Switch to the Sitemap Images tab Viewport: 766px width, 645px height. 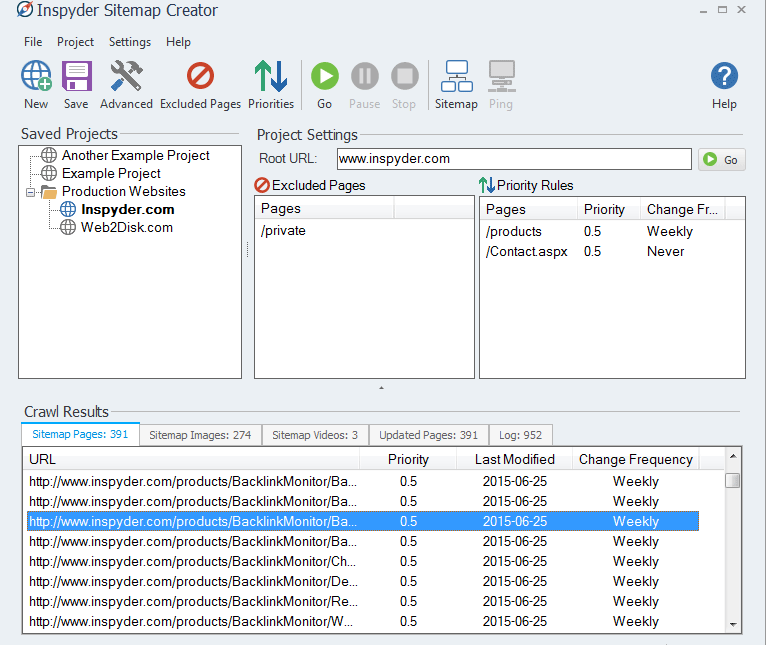pos(200,435)
